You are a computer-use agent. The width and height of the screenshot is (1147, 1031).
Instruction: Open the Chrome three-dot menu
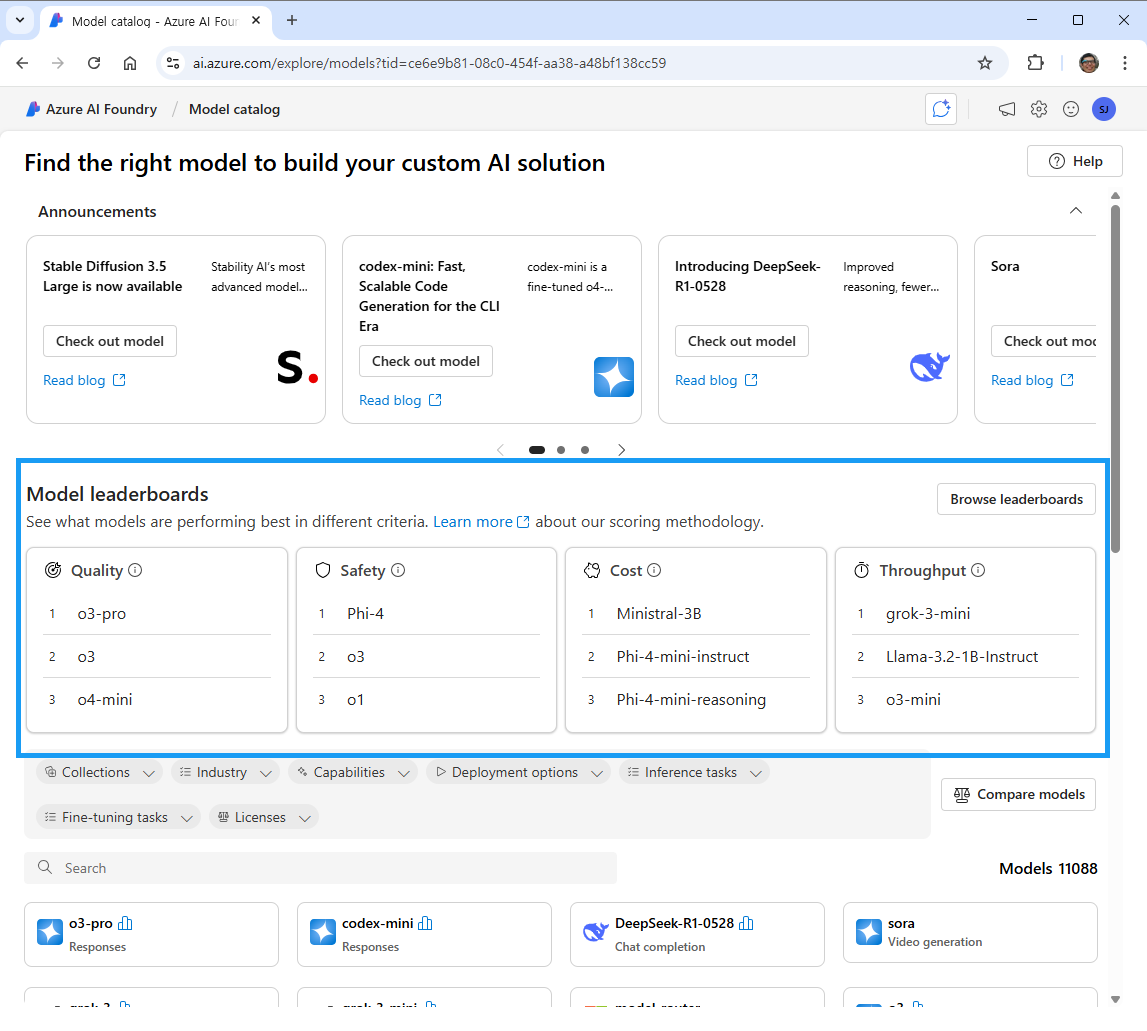point(1124,63)
